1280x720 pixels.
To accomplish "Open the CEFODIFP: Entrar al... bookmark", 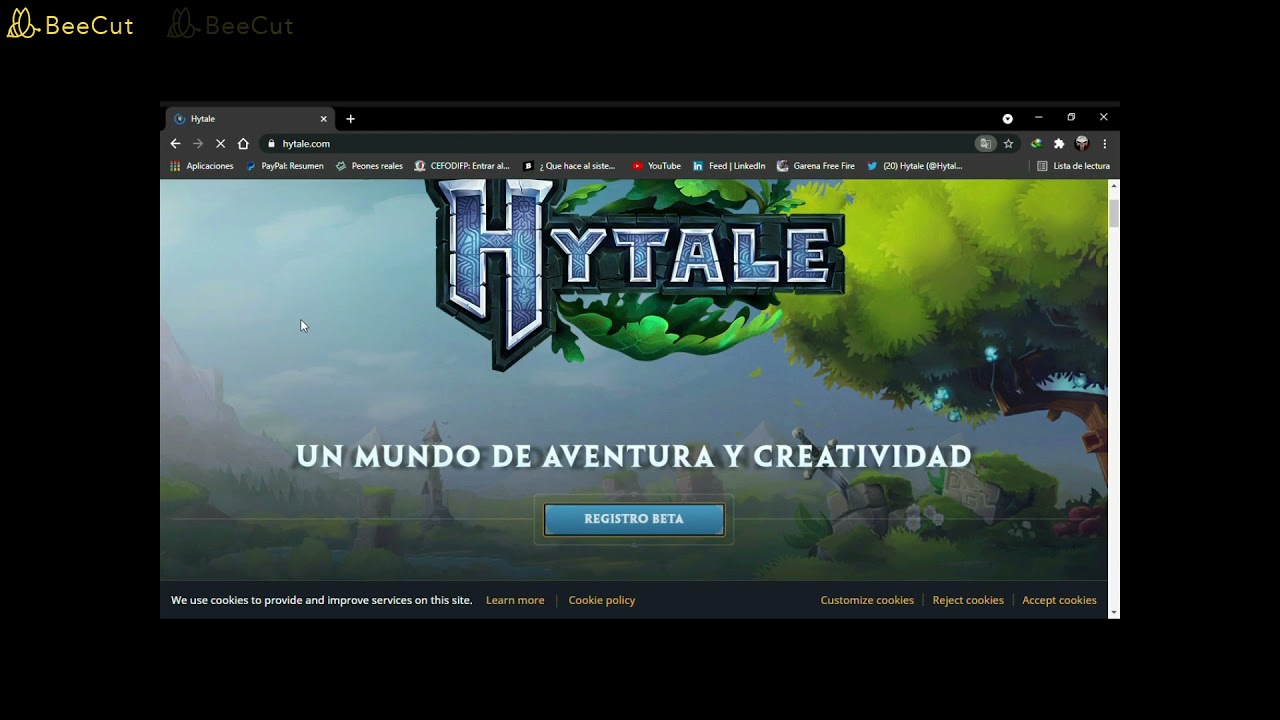I will click(462, 166).
